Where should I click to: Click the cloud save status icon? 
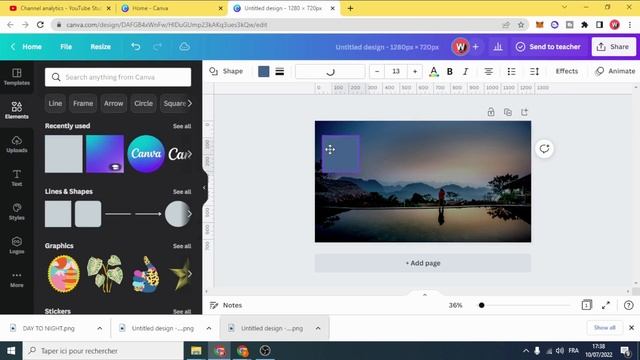tap(184, 47)
